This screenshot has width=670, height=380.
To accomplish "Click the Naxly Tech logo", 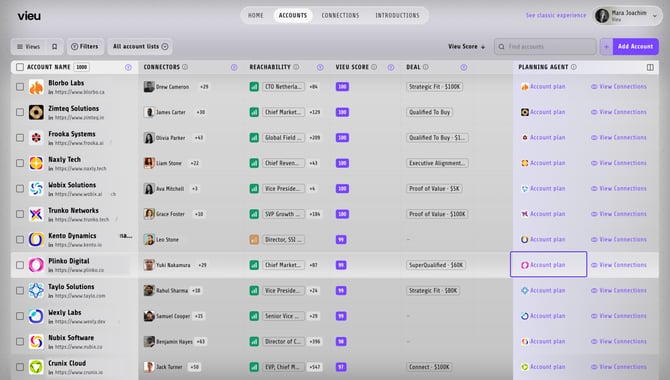I will coord(36,163).
